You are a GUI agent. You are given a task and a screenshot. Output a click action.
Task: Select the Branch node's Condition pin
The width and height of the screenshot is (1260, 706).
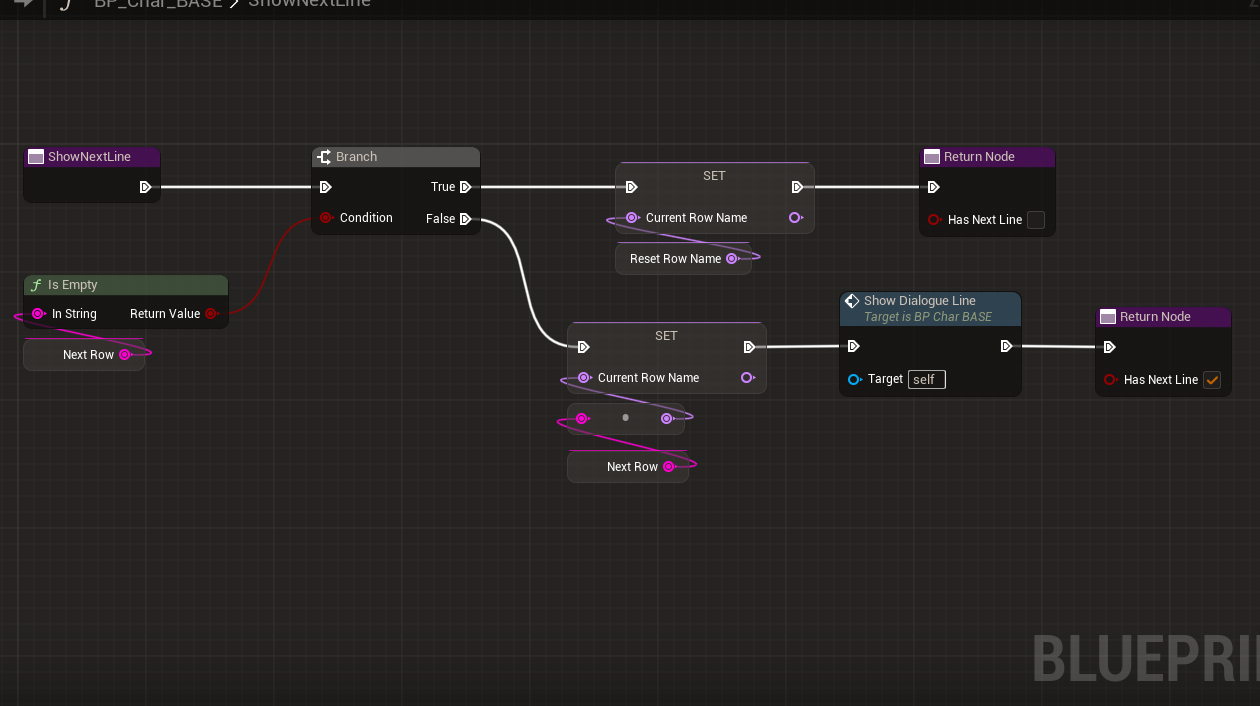click(326, 218)
